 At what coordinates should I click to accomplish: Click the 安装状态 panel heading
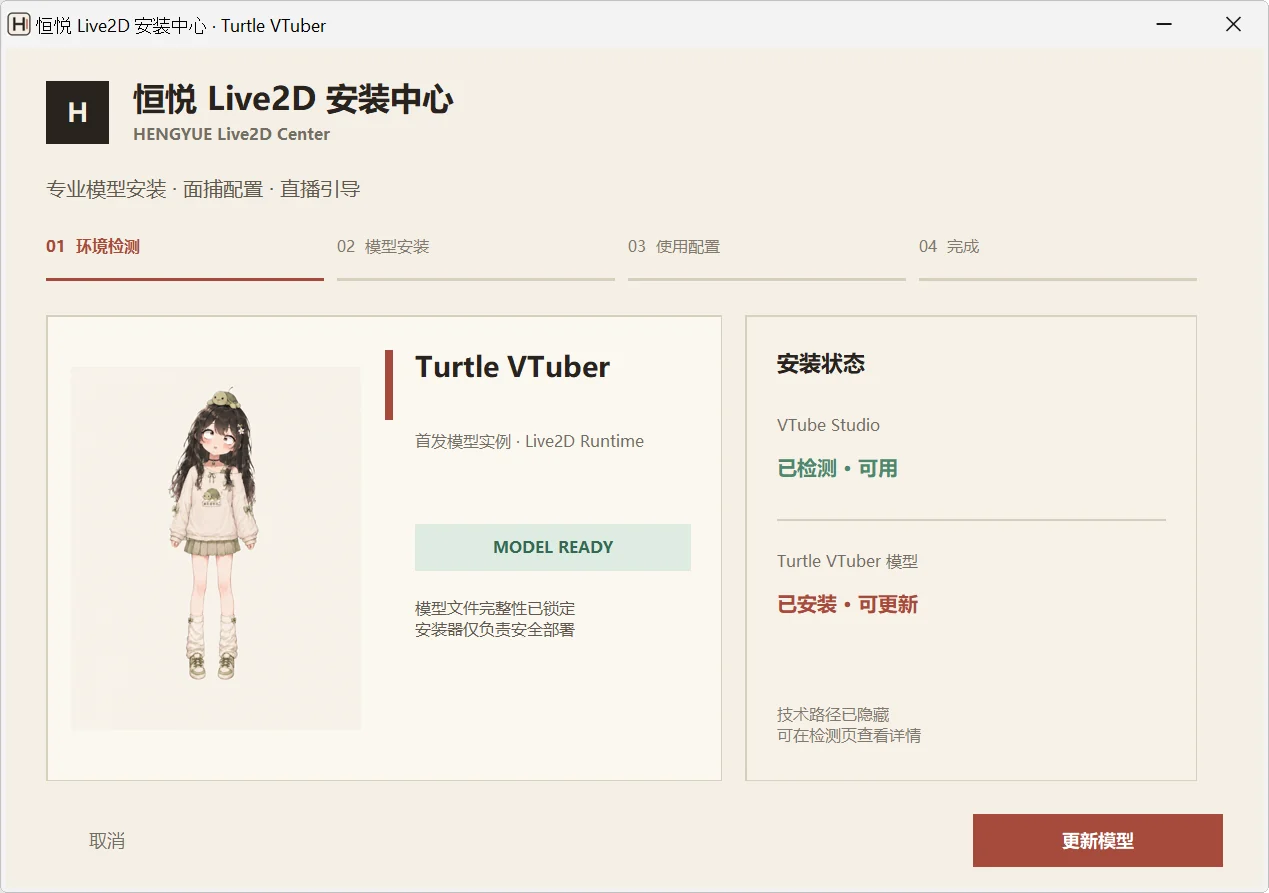point(821,364)
